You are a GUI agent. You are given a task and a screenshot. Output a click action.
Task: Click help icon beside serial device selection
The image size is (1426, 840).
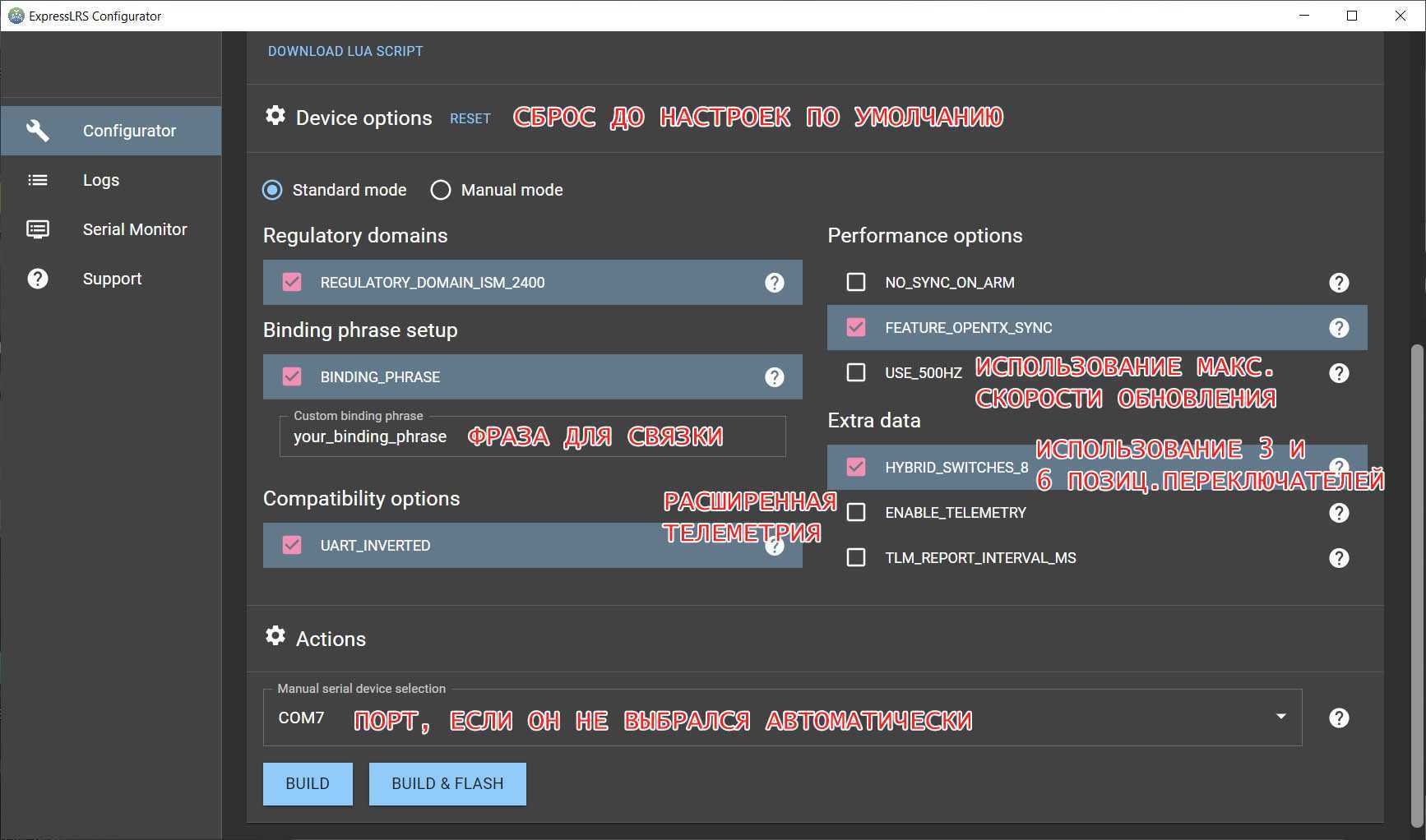1339,718
